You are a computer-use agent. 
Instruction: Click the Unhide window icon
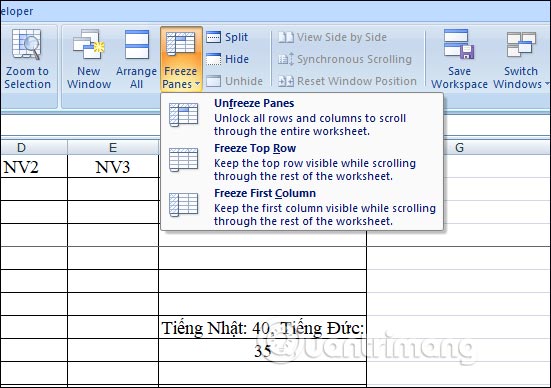(x=214, y=81)
